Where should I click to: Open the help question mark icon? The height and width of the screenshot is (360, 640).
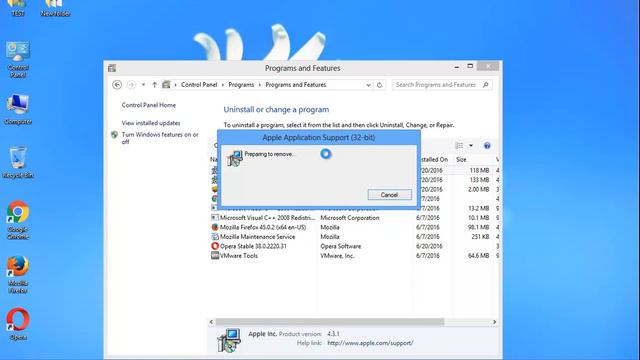coord(487,145)
